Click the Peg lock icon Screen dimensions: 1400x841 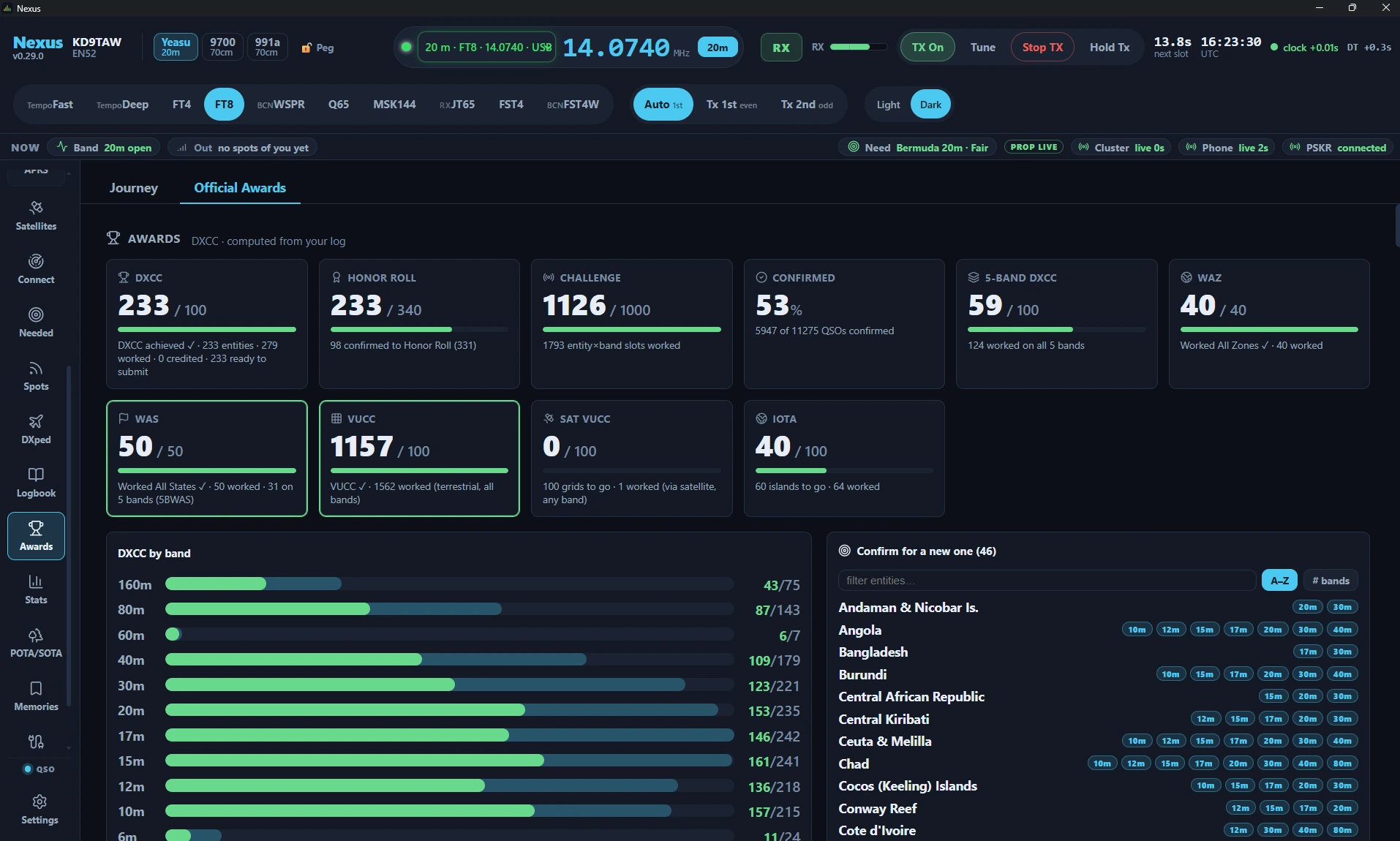tap(306, 48)
